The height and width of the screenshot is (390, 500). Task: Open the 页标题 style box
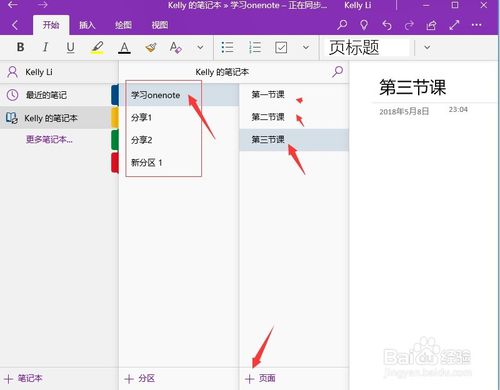[x=367, y=47]
